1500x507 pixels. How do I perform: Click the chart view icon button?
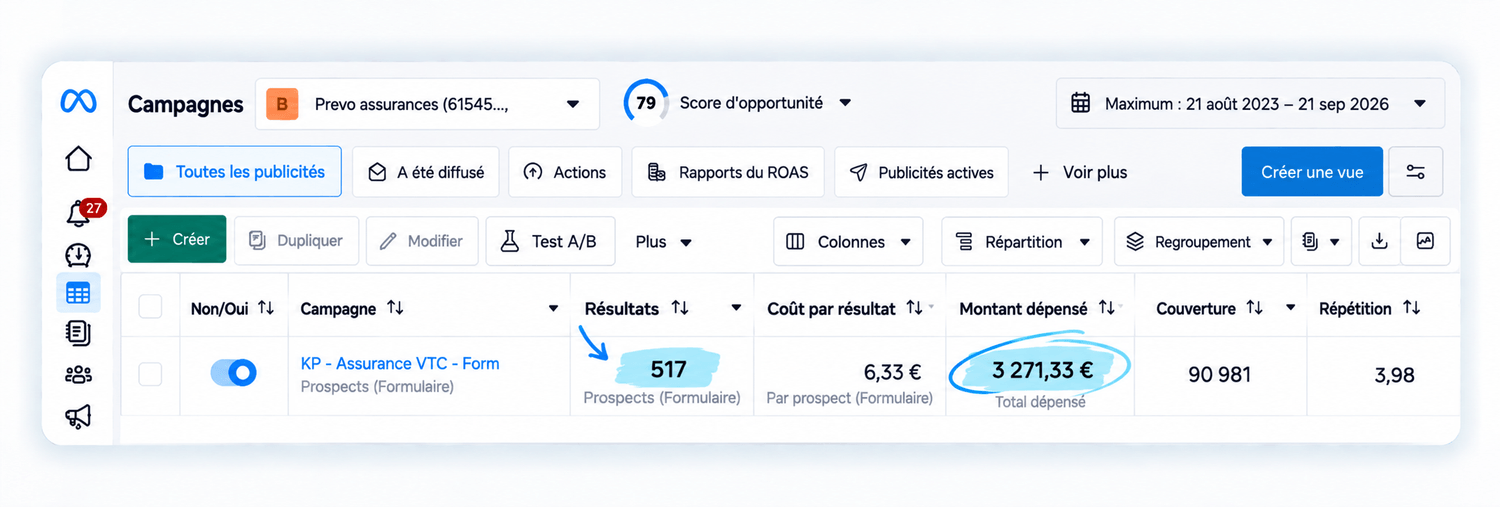(1425, 241)
